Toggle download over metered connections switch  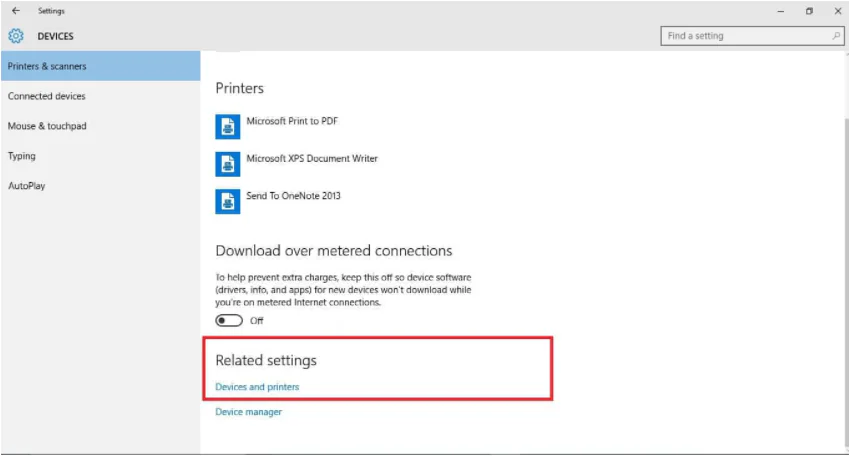point(229,320)
